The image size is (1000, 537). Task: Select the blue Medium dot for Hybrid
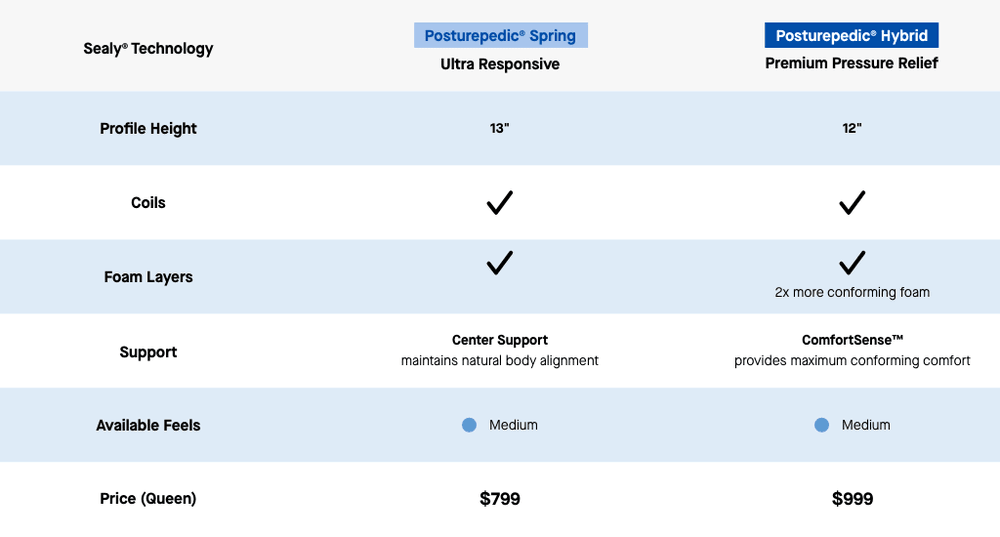point(822,425)
